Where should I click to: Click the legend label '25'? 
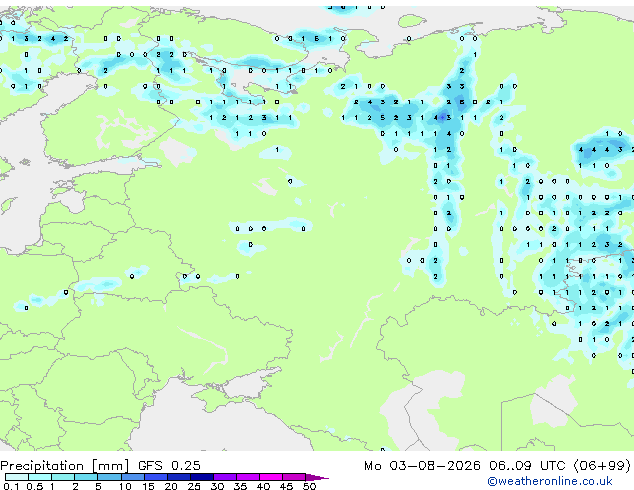click(194, 486)
